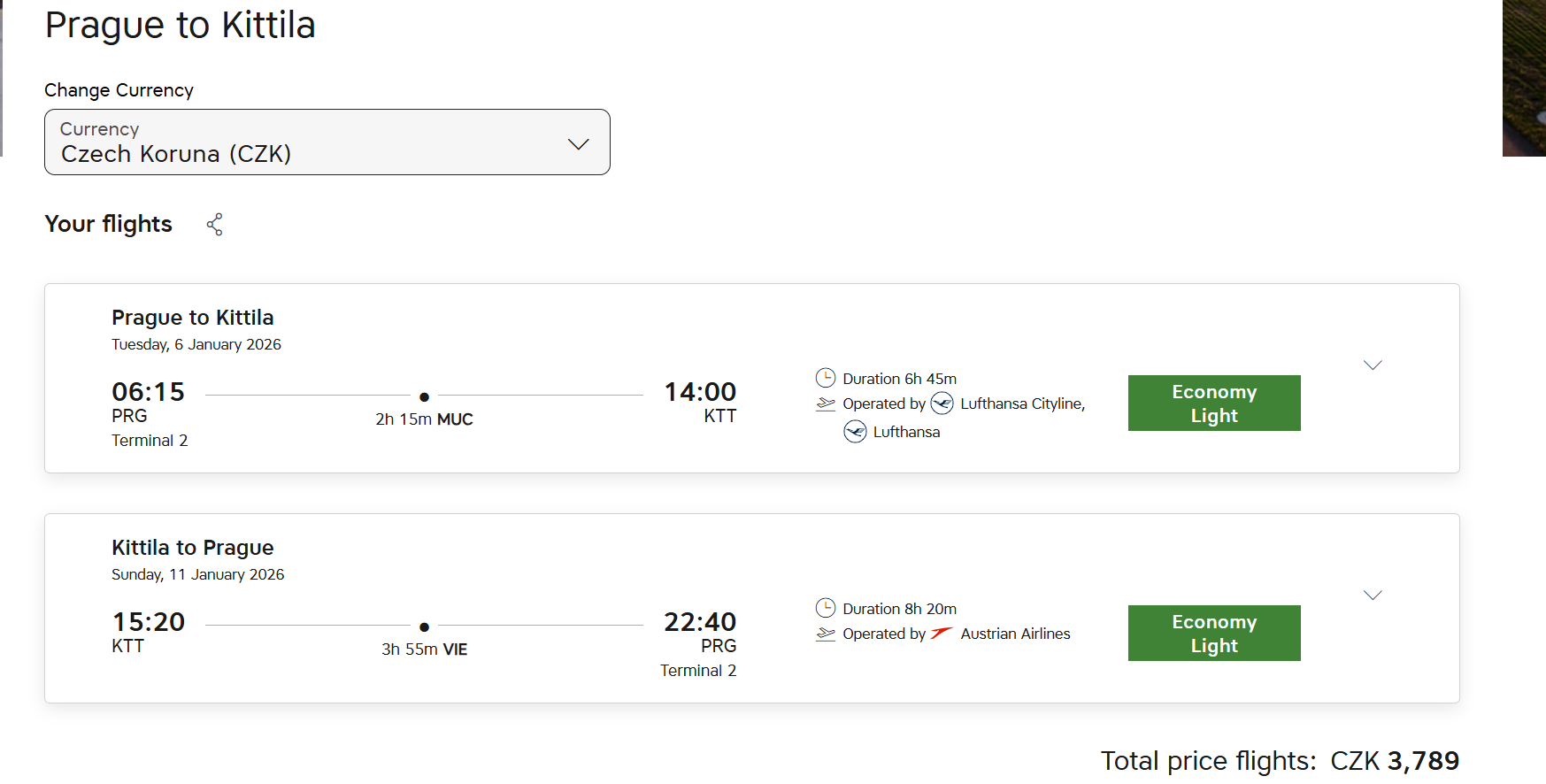The height and width of the screenshot is (784, 1546).
Task: Click the photo thumbnail at top right
Action: pos(1524,78)
